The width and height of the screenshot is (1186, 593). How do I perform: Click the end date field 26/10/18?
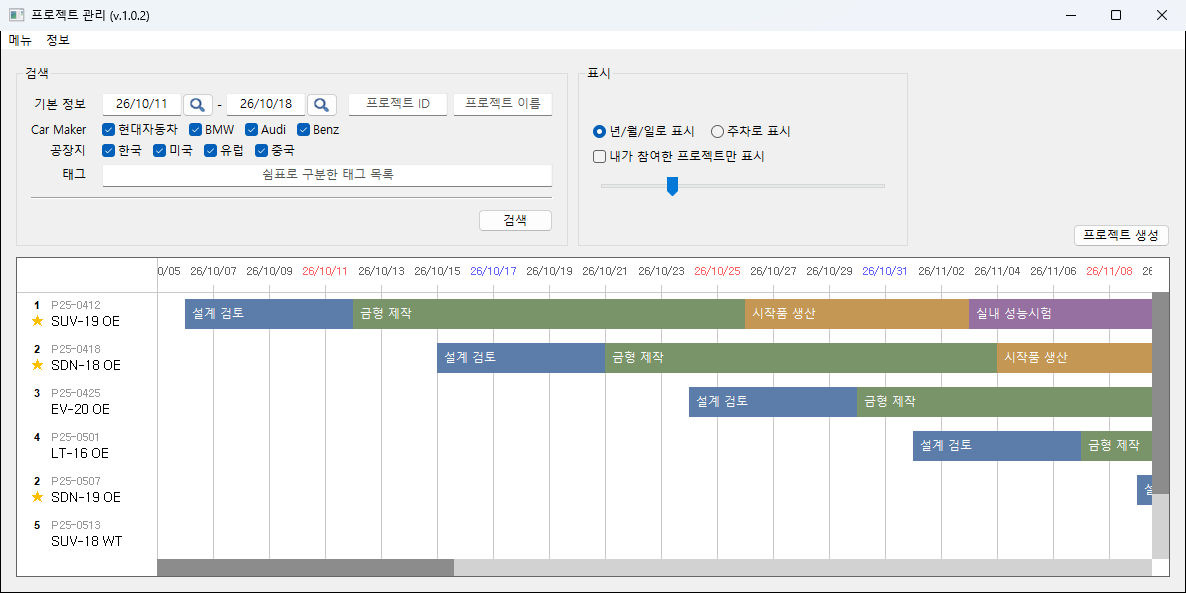click(x=265, y=104)
